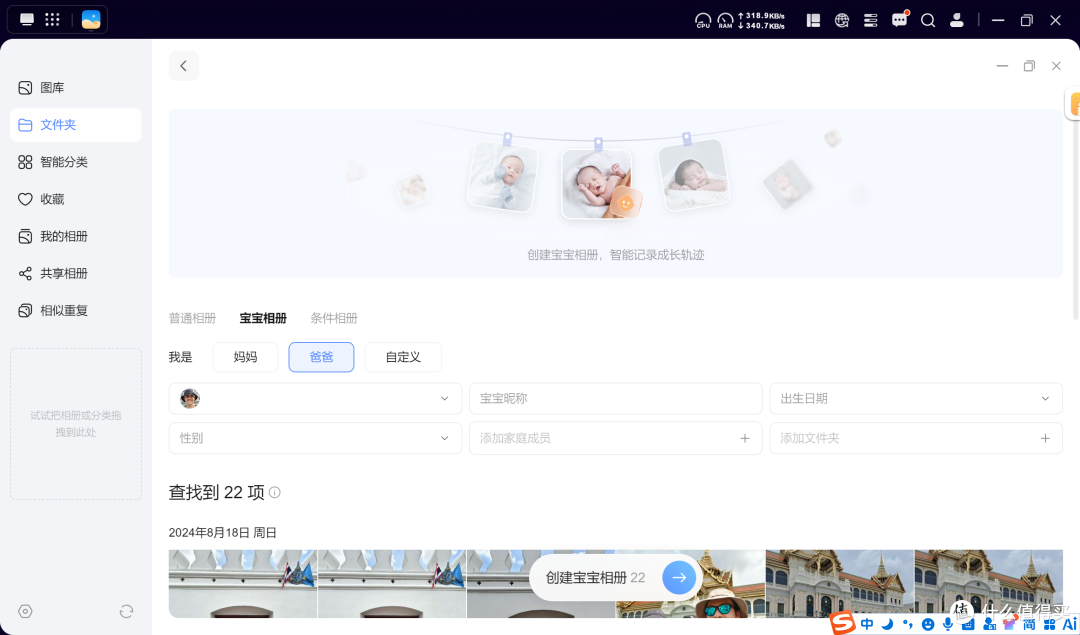The height and width of the screenshot is (635, 1080).
Task: Click the 添加家庭成员 field
Action: (x=616, y=438)
